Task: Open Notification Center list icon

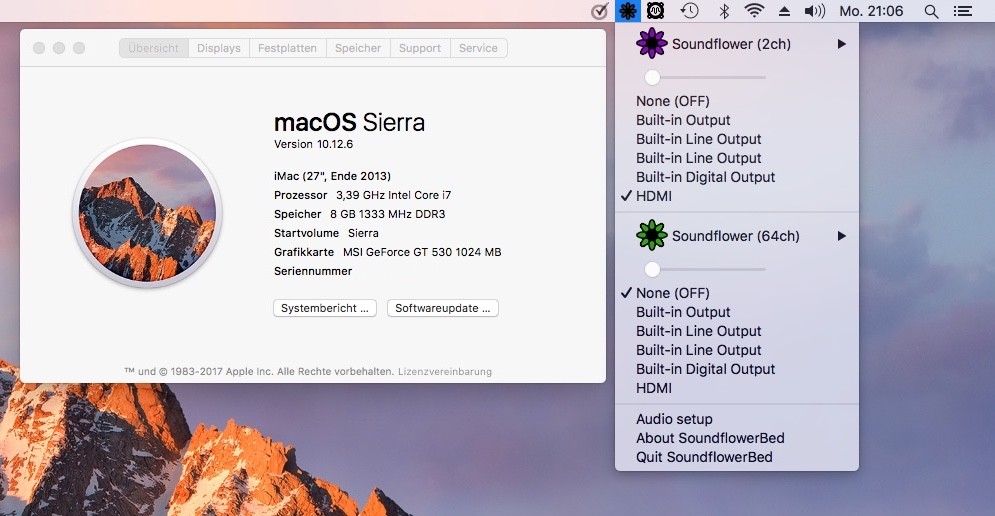Action: point(963,11)
